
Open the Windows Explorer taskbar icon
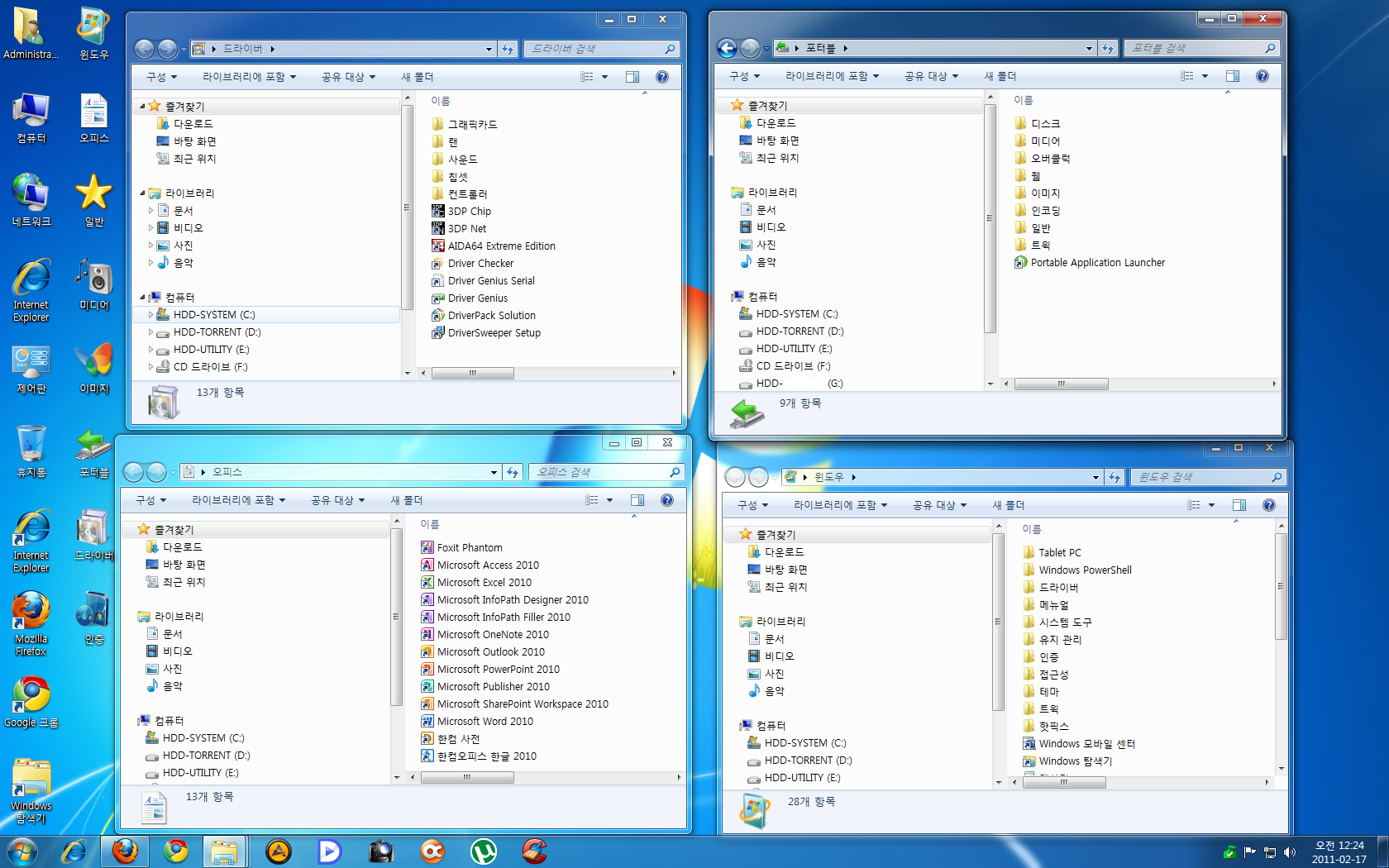point(224,851)
